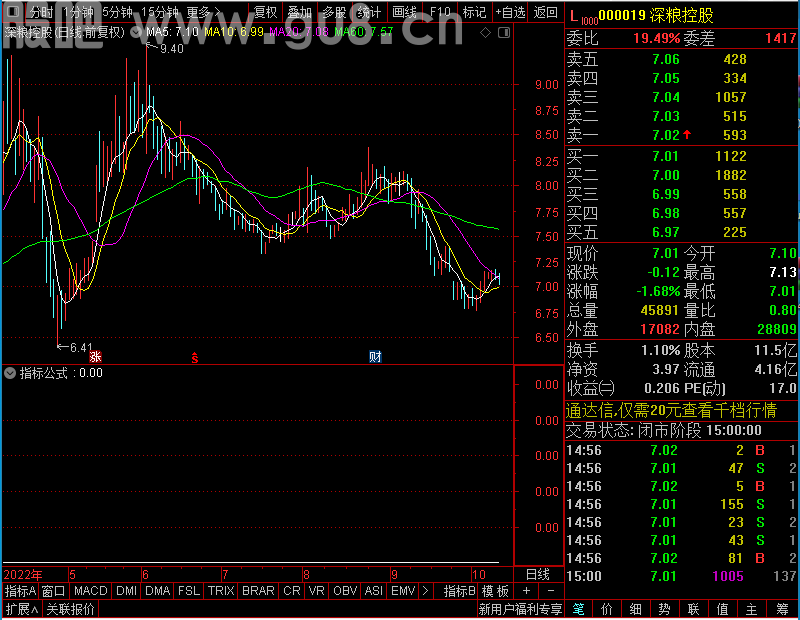The height and width of the screenshot is (620, 800).
Task: Click MA60: 7.57 label
Action: [x=364, y=32]
